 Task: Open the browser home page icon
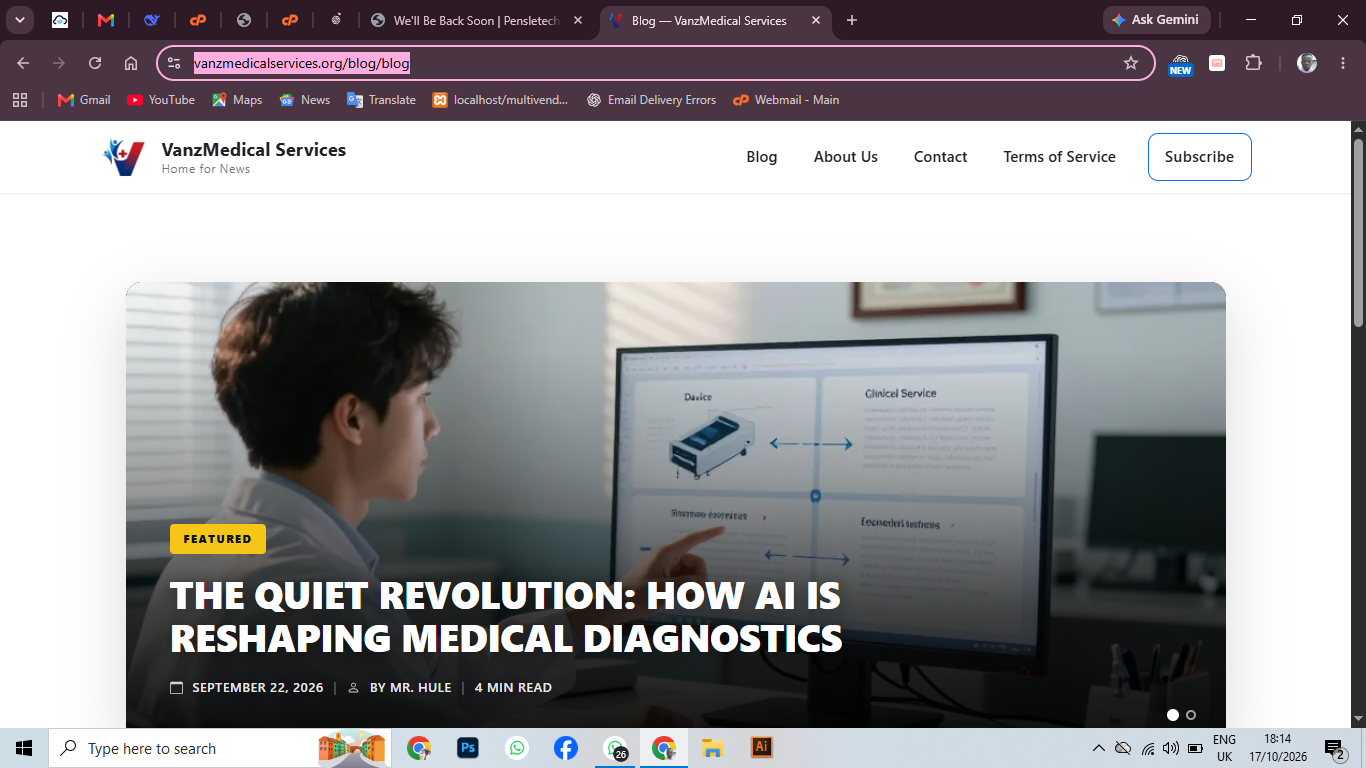[131, 63]
